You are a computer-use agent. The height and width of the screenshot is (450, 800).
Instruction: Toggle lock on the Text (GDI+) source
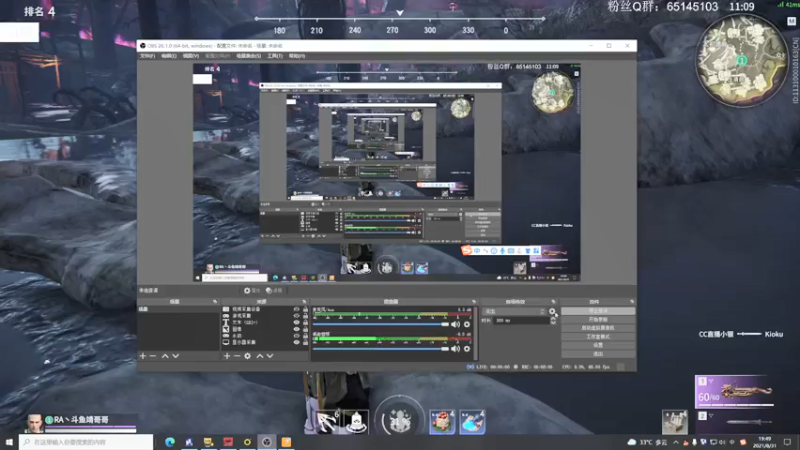[305, 322]
